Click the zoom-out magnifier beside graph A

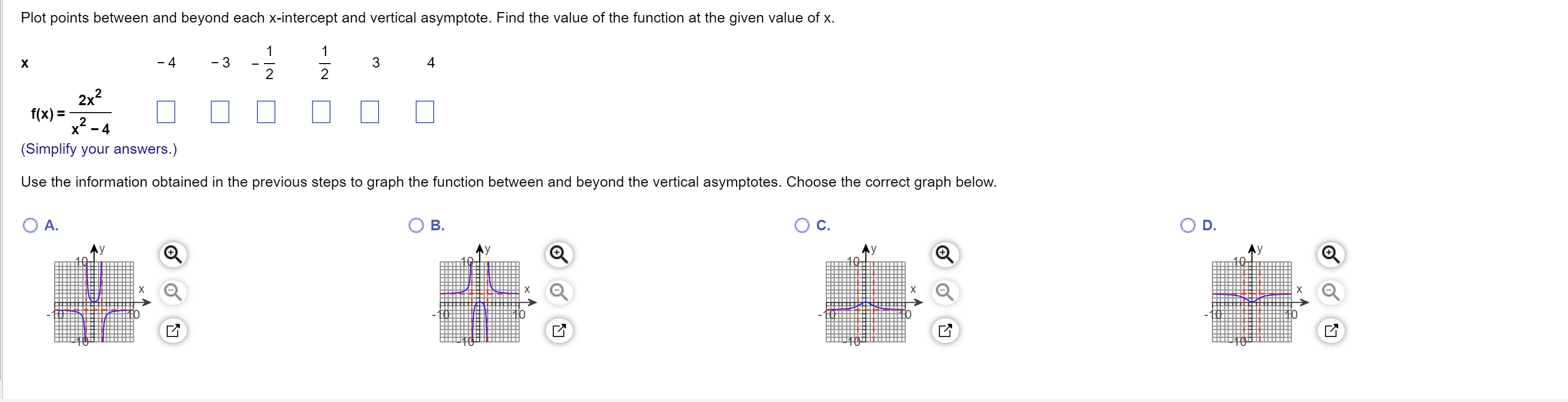172,292
